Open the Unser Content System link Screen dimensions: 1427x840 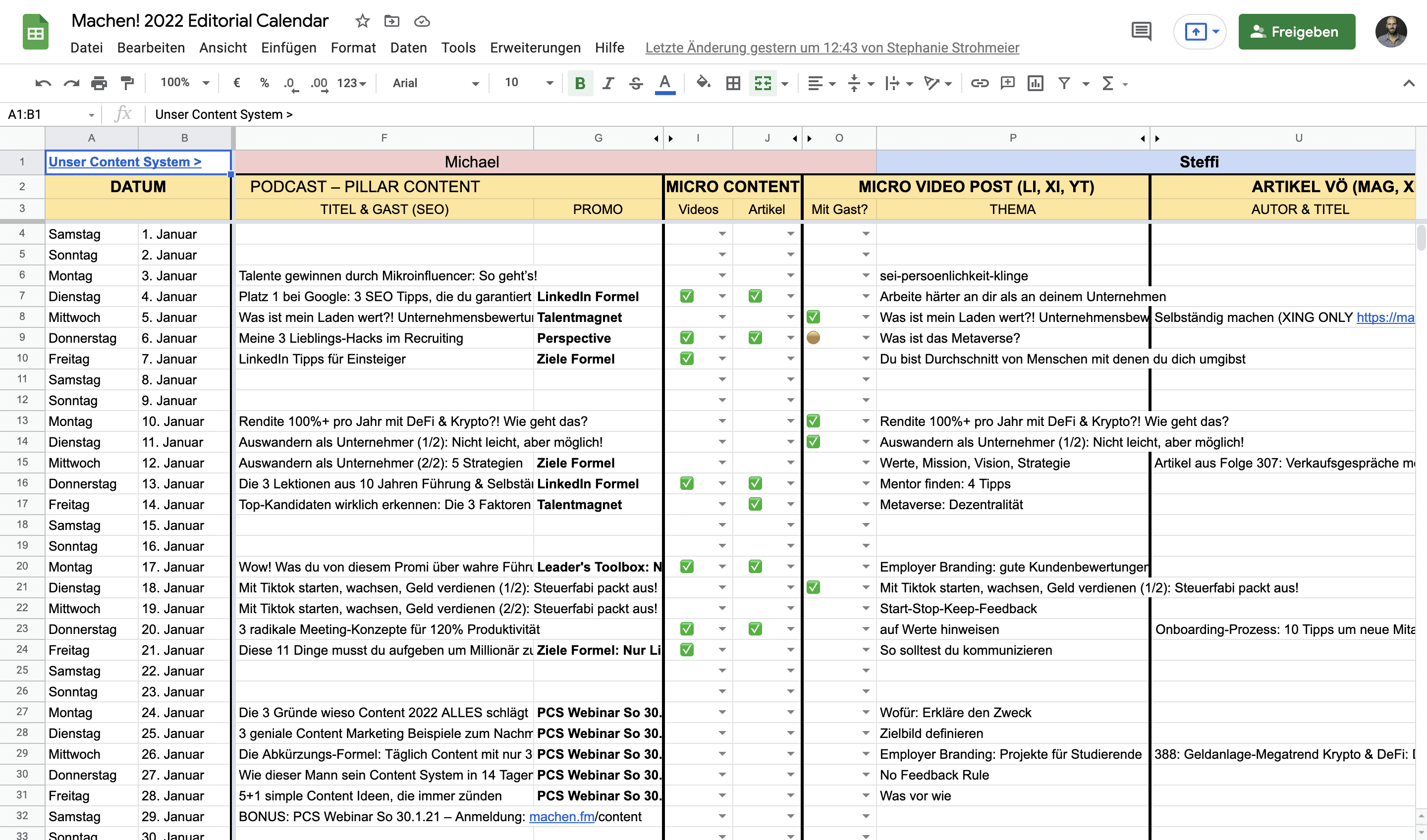tap(124, 162)
